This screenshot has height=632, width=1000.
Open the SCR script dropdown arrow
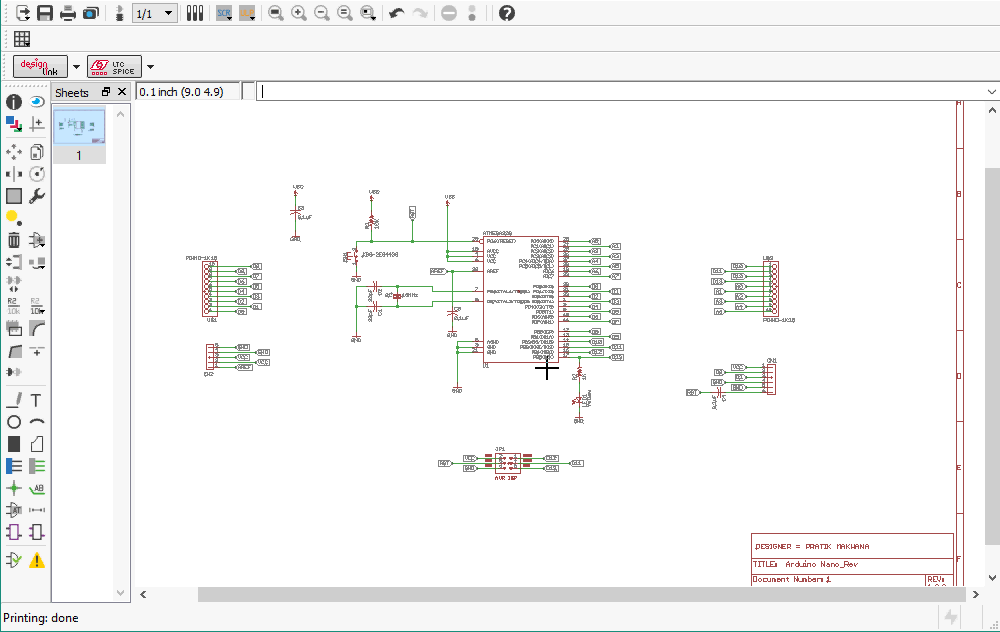pyautogui.click(x=230, y=19)
